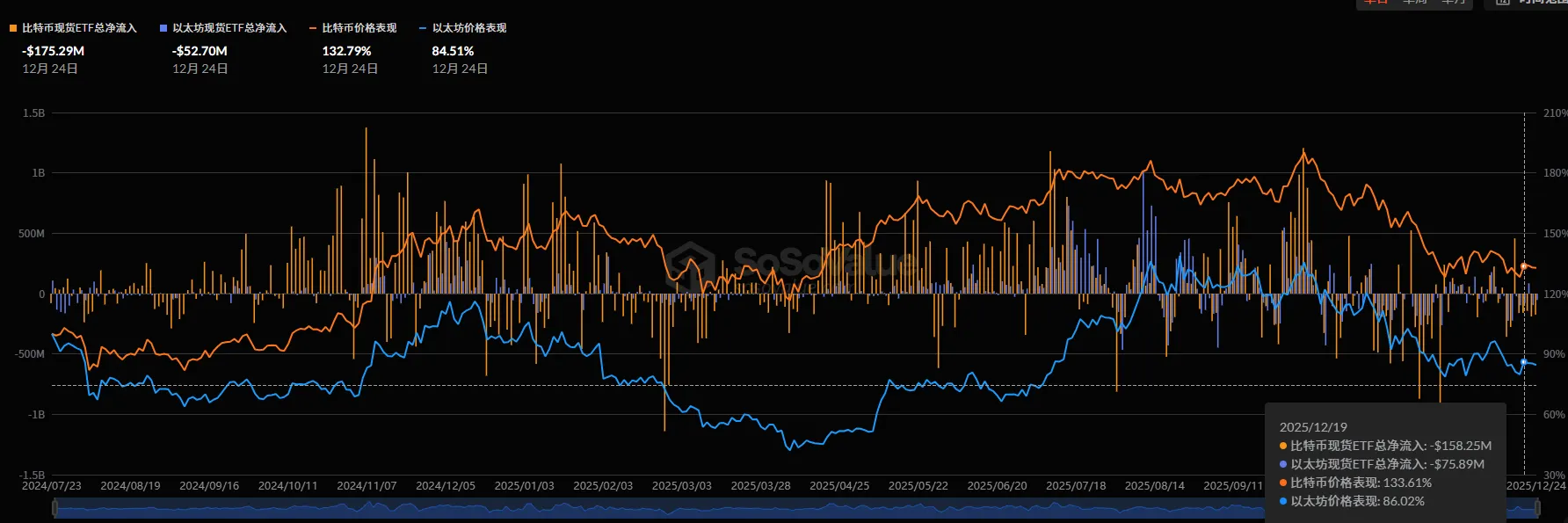Click the orange highlighted point on Bitcoin price line
Image resolution: width=1568 pixels, height=523 pixels.
tap(1523, 266)
